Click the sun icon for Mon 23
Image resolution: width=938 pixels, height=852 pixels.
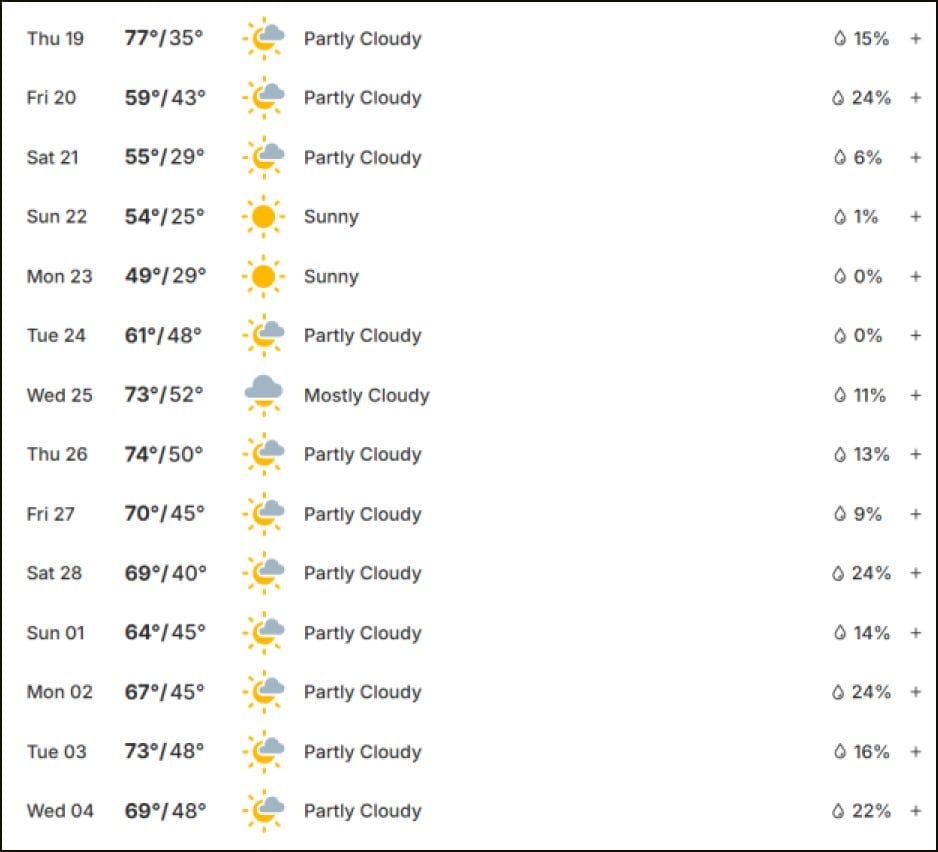[264, 276]
